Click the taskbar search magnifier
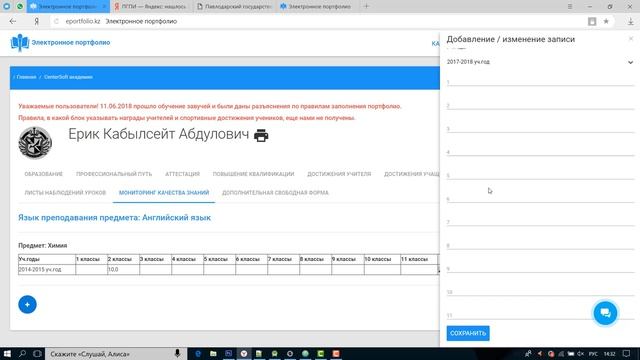This screenshot has width=640, height=360. tap(22, 353)
